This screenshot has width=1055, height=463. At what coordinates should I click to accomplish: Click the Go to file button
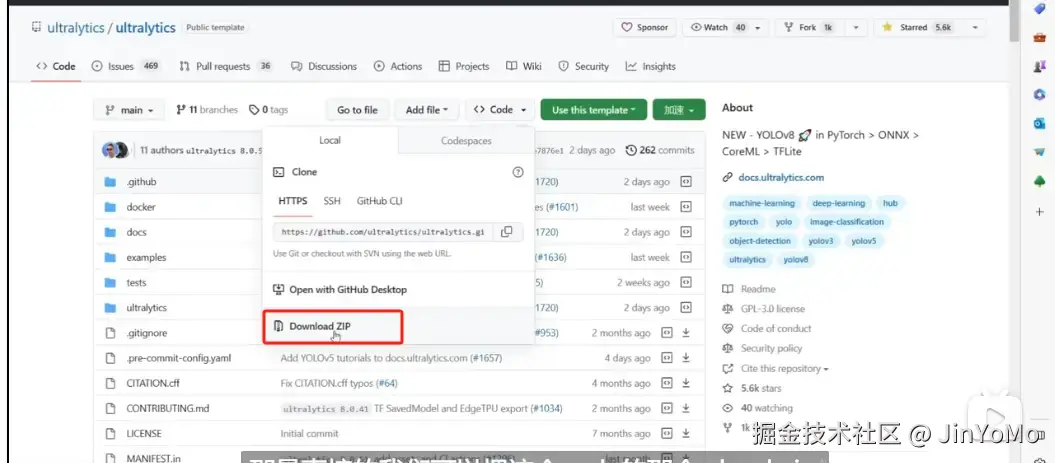coord(357,110)
